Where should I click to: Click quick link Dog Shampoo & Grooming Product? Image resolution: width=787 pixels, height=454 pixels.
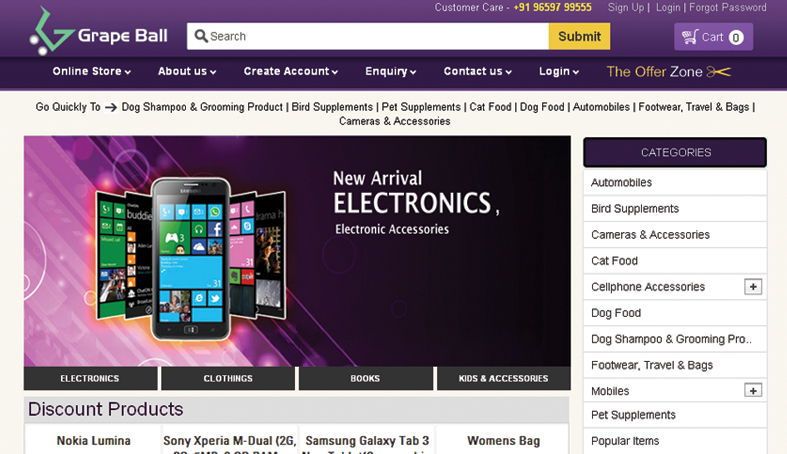(x=202, y=107)
